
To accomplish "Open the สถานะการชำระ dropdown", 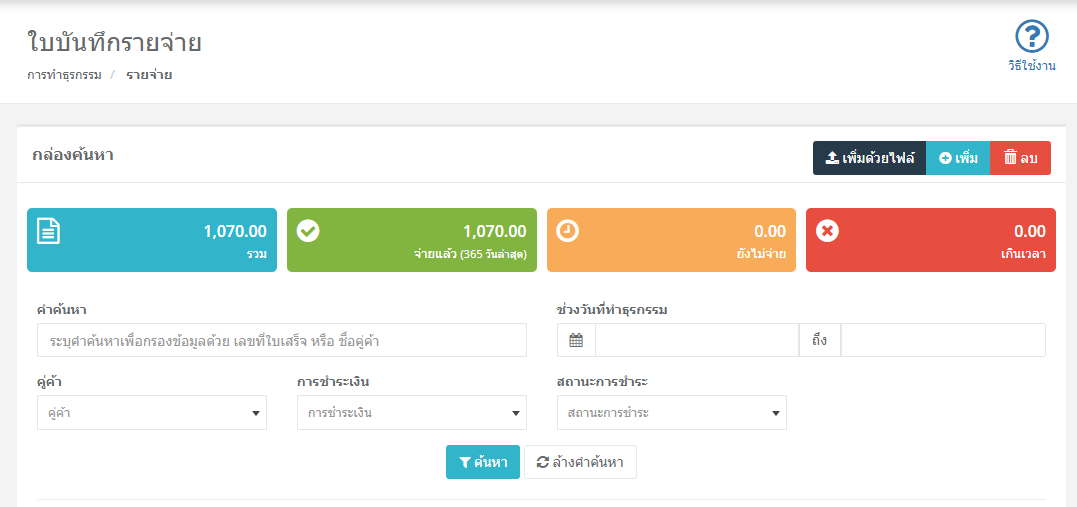I will [672, 413].
